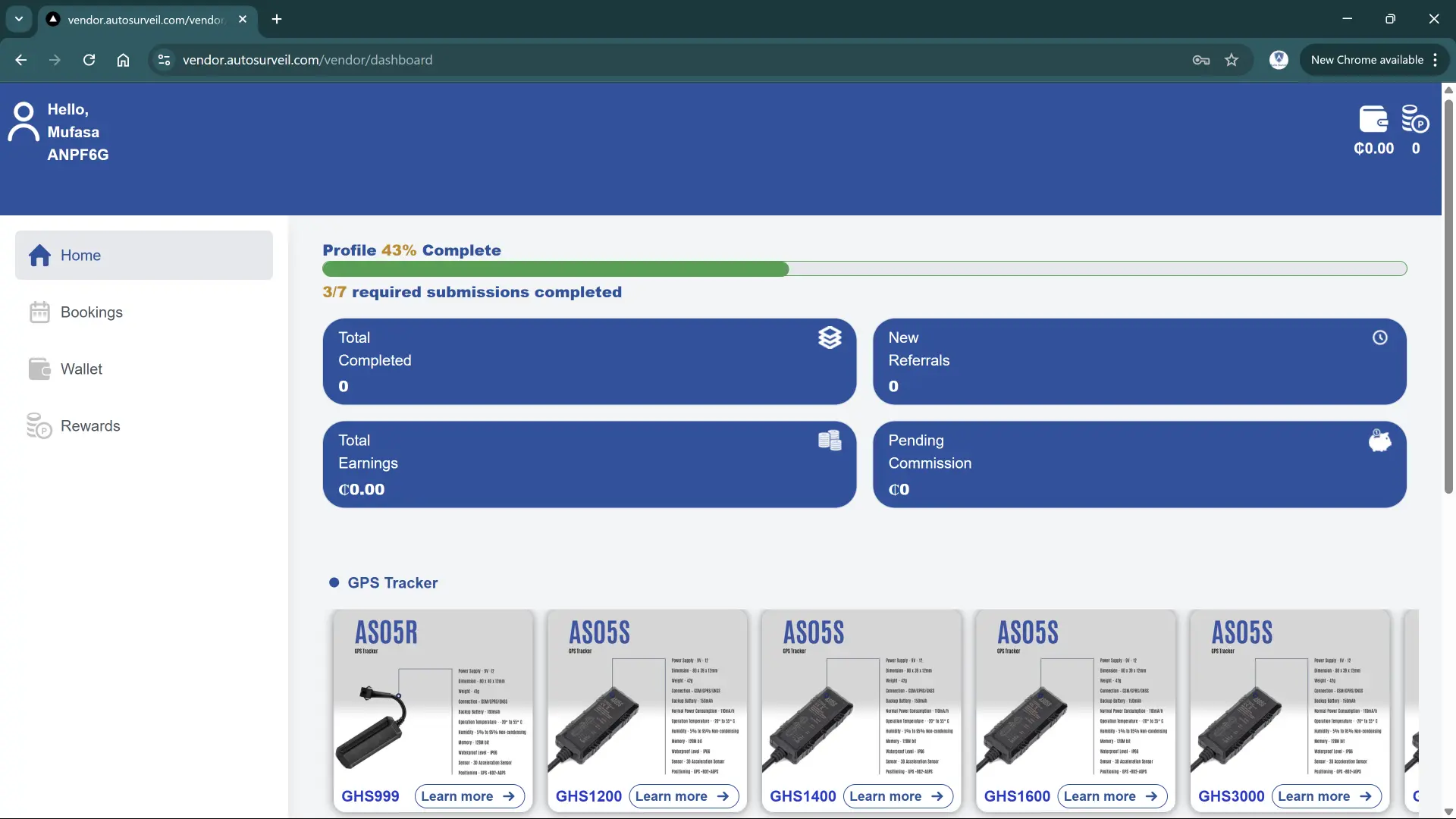
Task: Click the browser forward arrow
Action: [x=55, y=60]
